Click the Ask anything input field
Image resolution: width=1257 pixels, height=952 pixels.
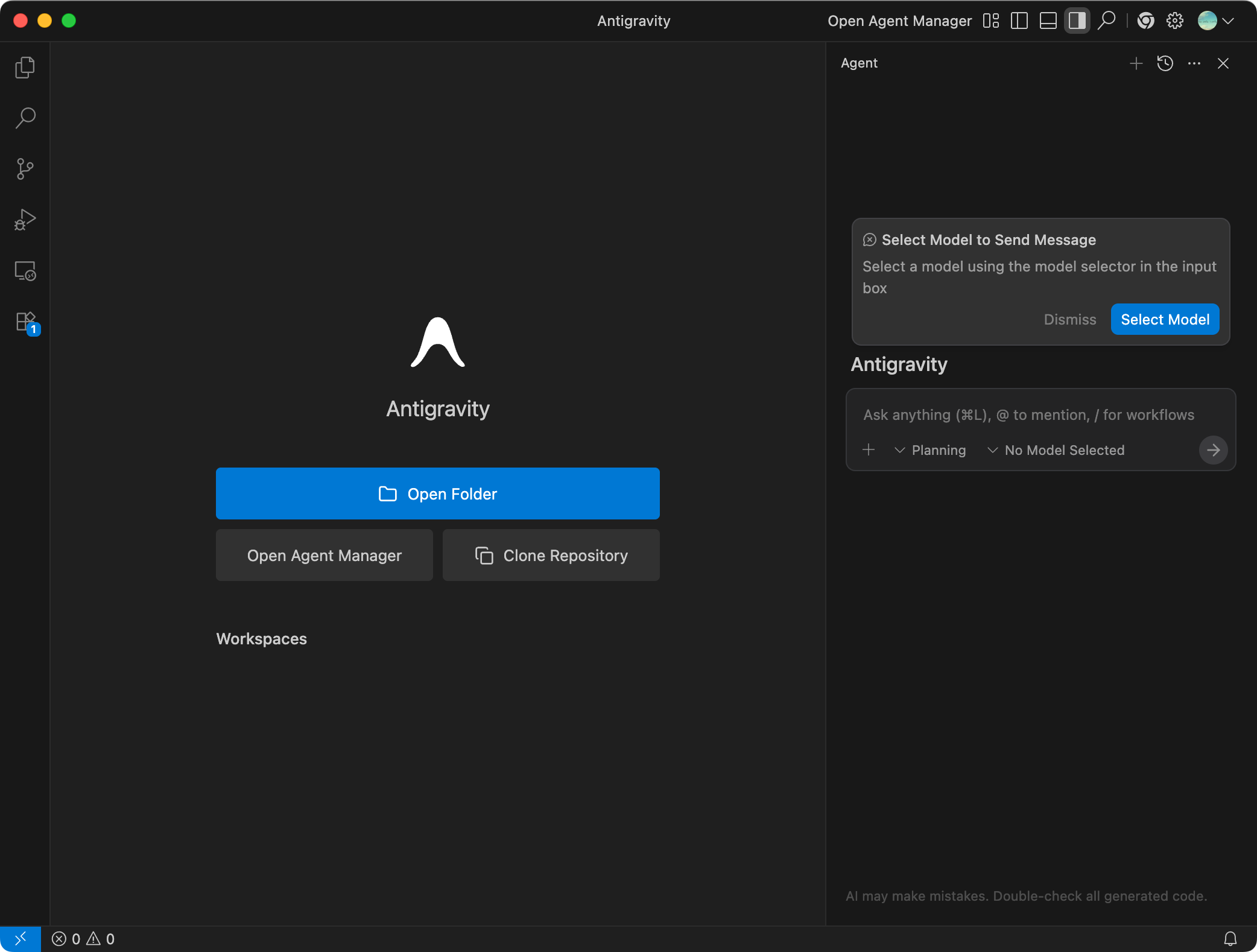click(1028, 415)
